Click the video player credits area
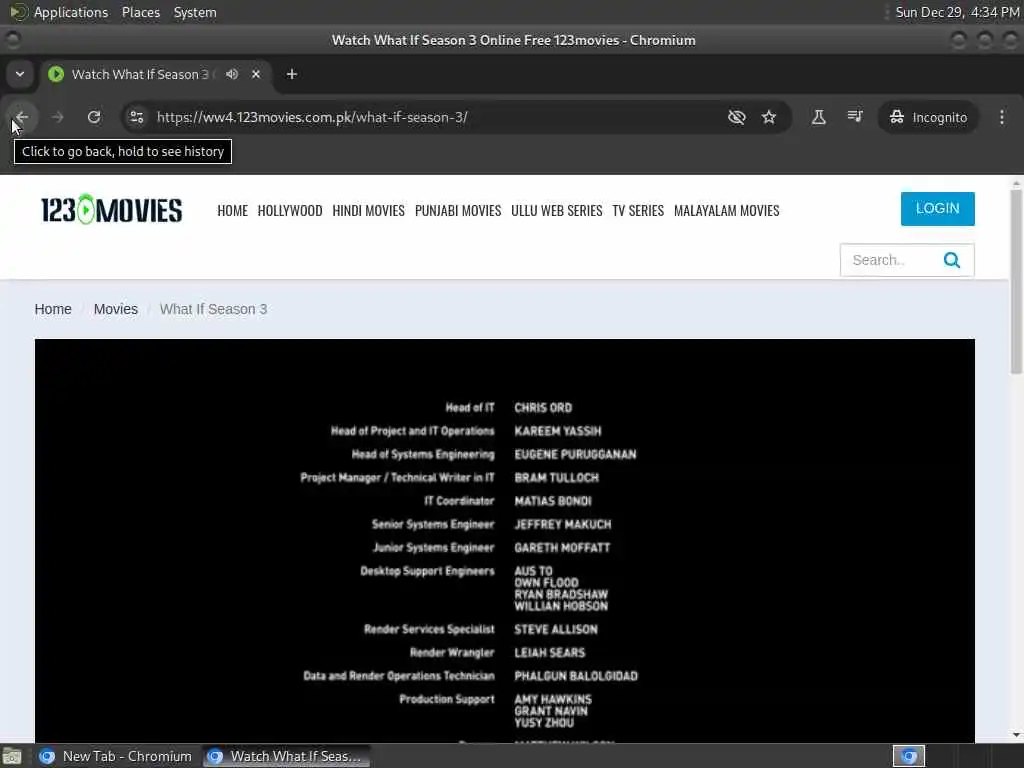 coord(504,541)
